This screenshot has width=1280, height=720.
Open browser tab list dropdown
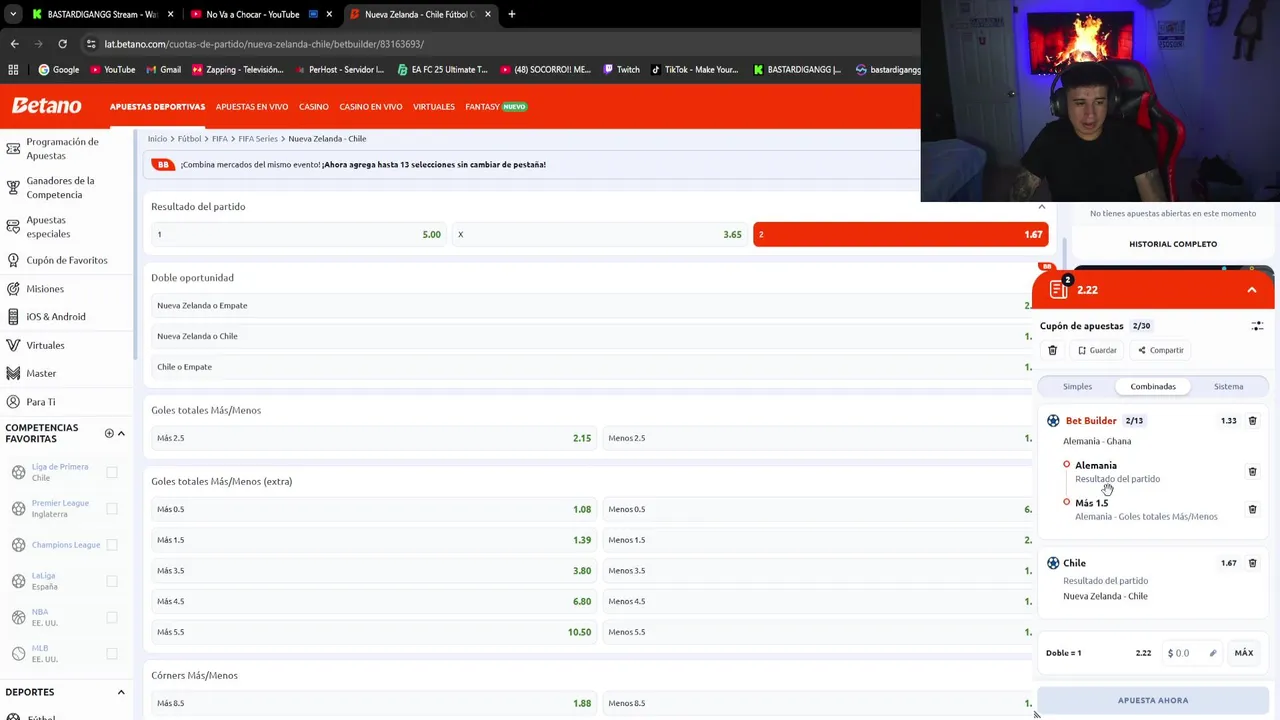click(x=13, y=14)
